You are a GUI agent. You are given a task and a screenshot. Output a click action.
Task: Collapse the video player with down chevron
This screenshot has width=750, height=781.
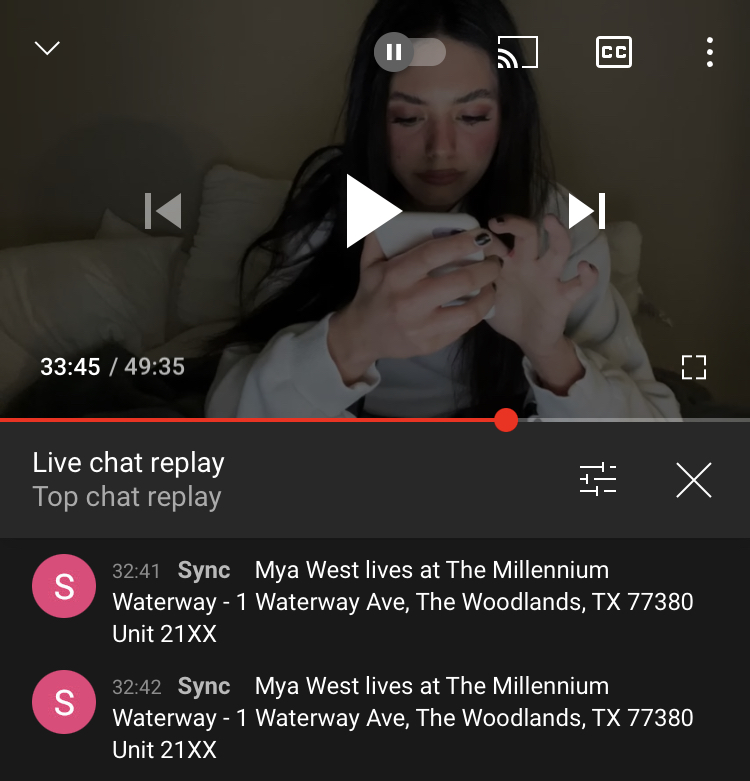click(x=47, y=48)
